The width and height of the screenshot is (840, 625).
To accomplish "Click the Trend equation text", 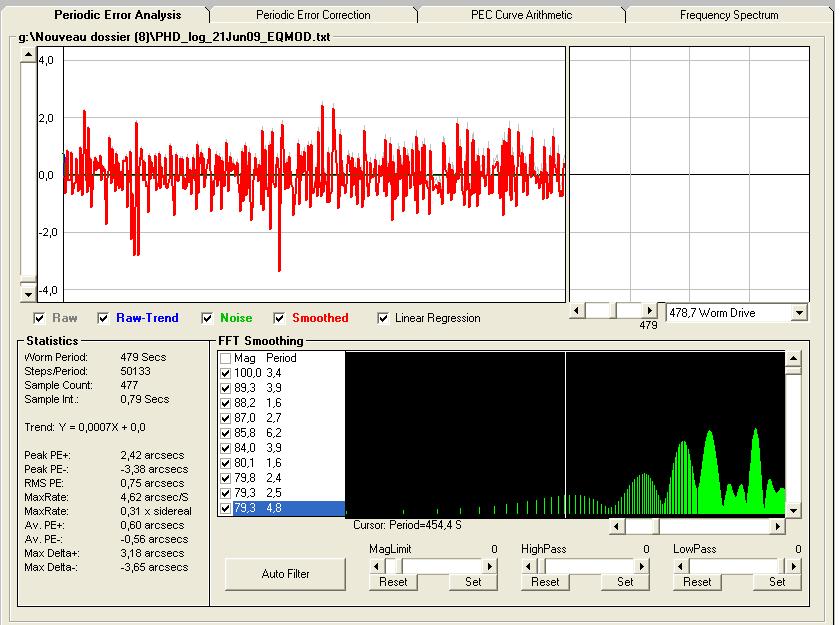I will pyautogui.click(x=85, y=427).
